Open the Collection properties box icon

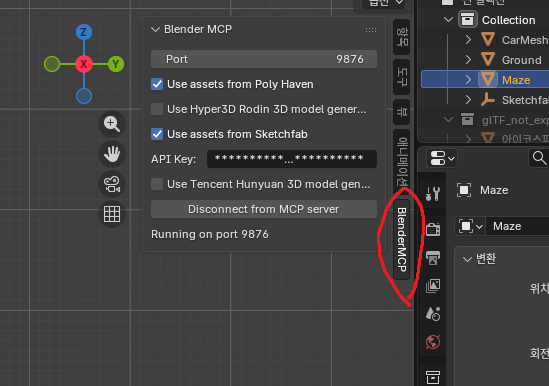pyautogui.click(x=433, y=377)
